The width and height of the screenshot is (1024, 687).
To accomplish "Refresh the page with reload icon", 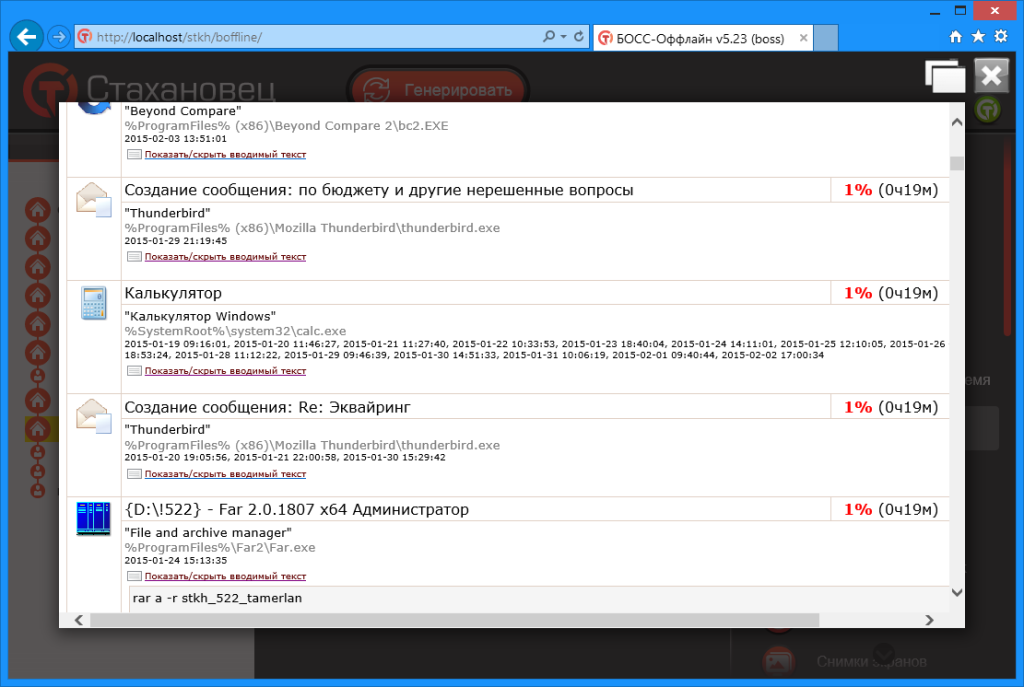I will pyautogui.click(x=579, y=37).
